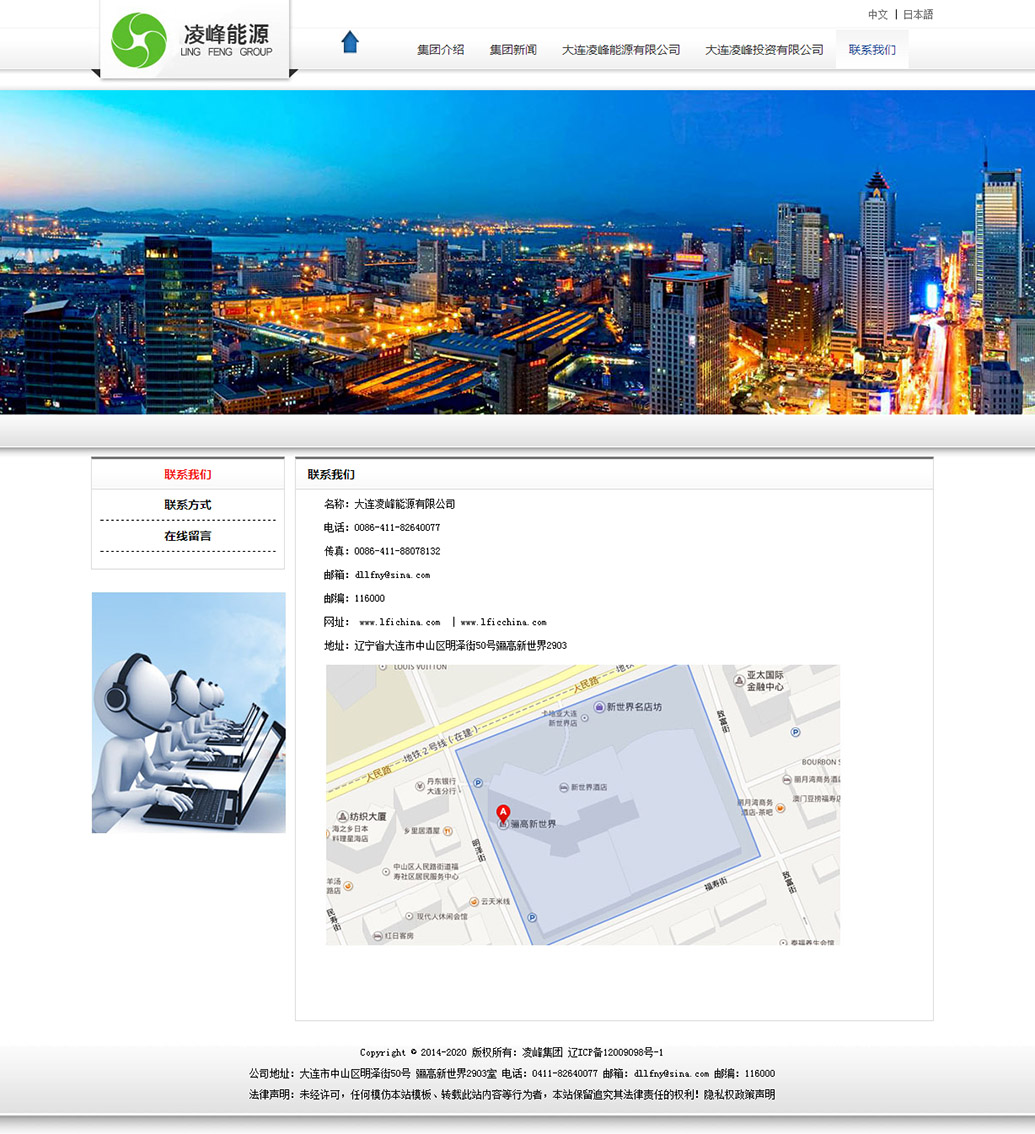Screen dimensions: 1035x1134
Task: Click the dllfny@sina.com email in contact details
Action: (x=392, y=575)
